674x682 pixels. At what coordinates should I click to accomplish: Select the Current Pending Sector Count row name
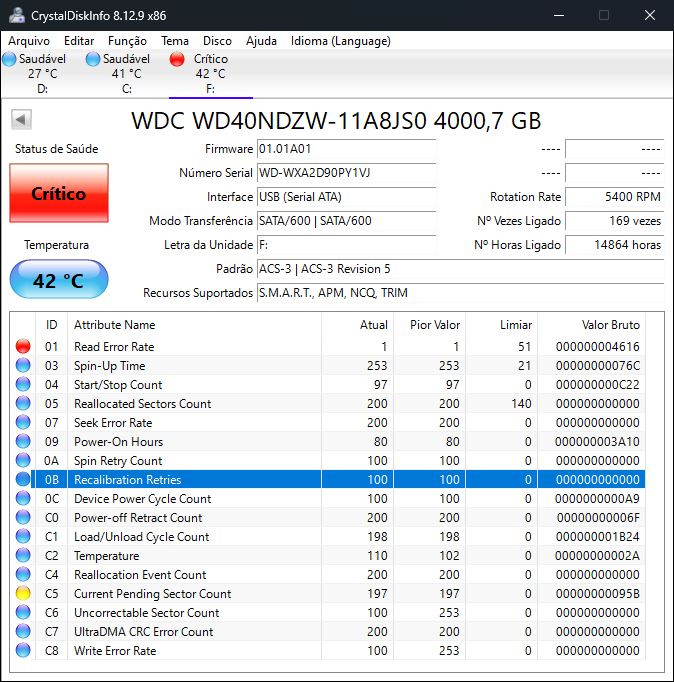[152, 594]
